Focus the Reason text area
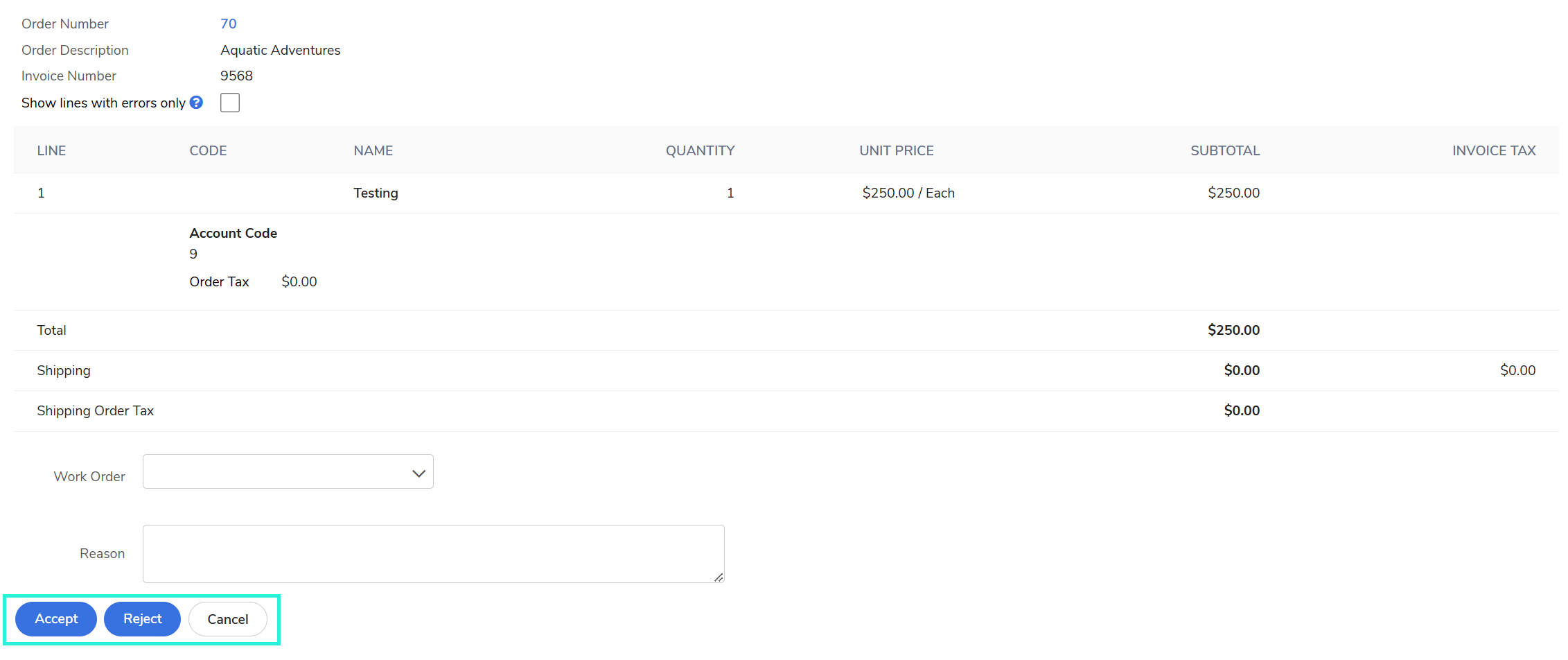1568x660 pixels. point(433,553)
